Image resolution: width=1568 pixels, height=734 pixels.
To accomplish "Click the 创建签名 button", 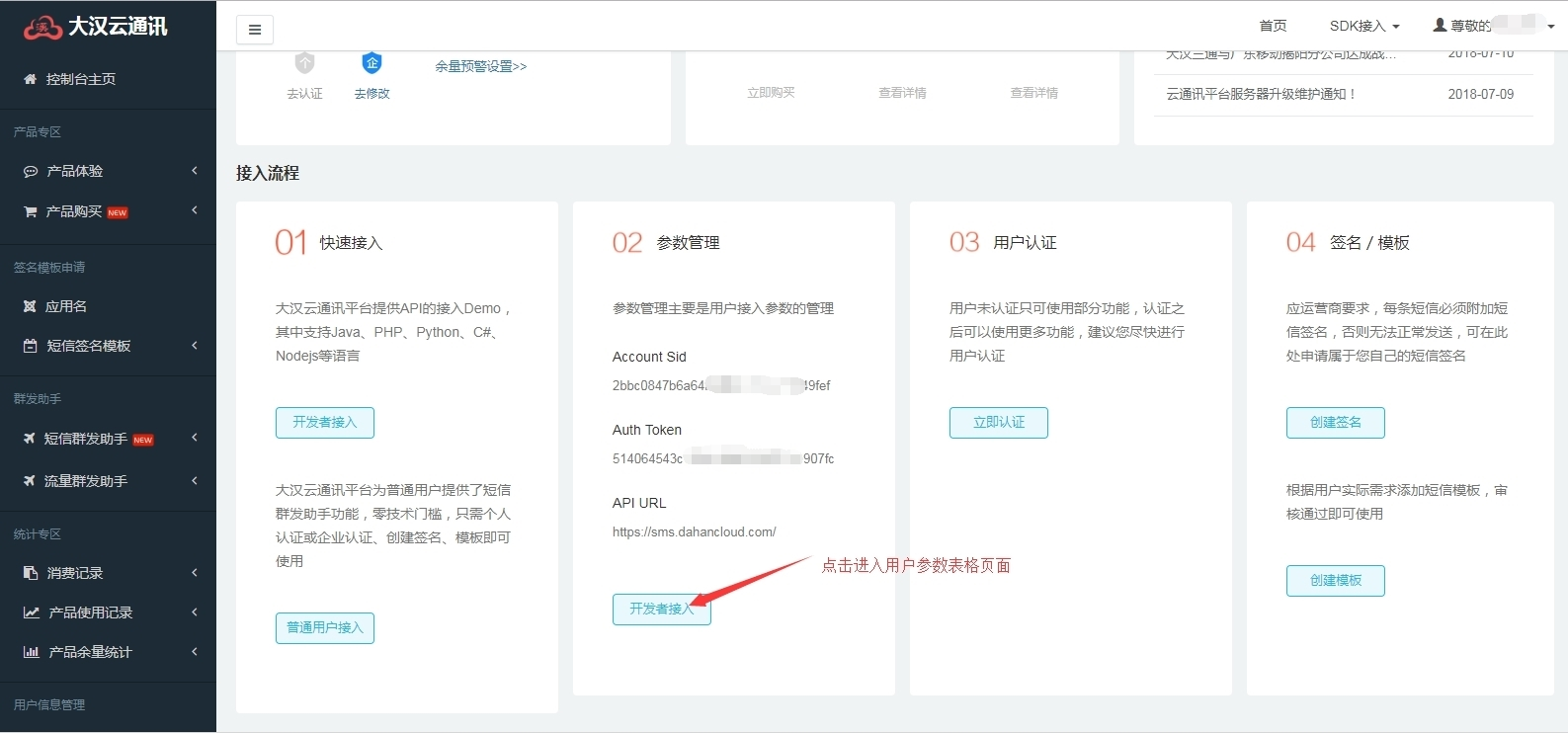I will coord(1336,423).
